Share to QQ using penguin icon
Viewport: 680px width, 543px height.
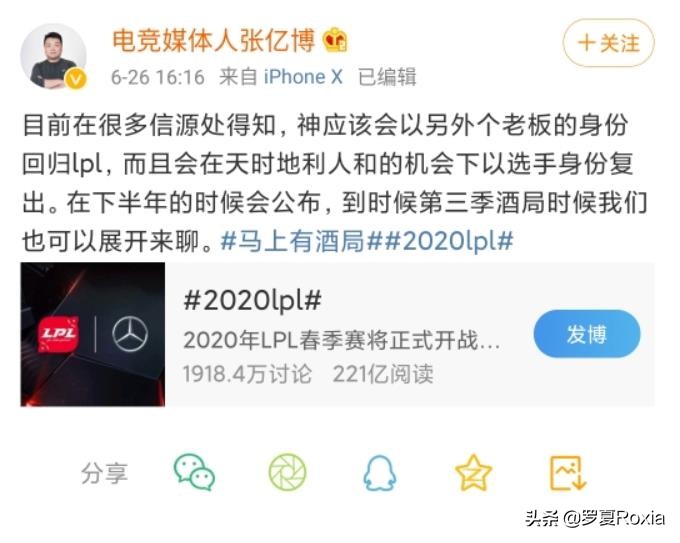(x=380, y=473)
